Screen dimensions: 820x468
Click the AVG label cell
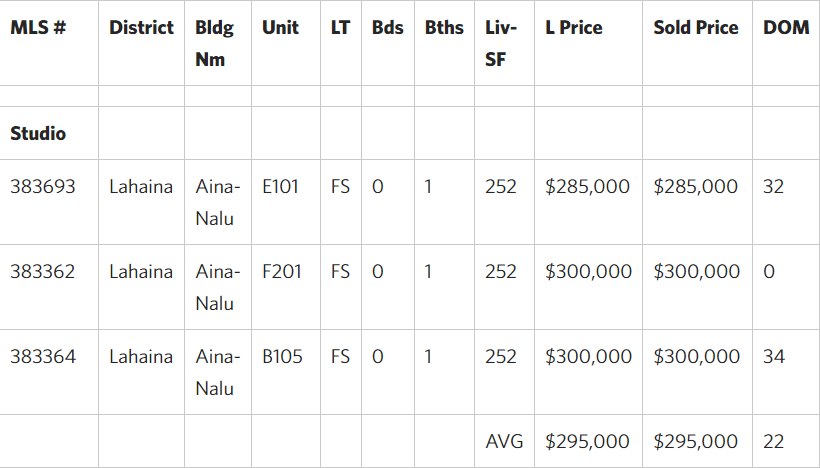tap(504, 442)
